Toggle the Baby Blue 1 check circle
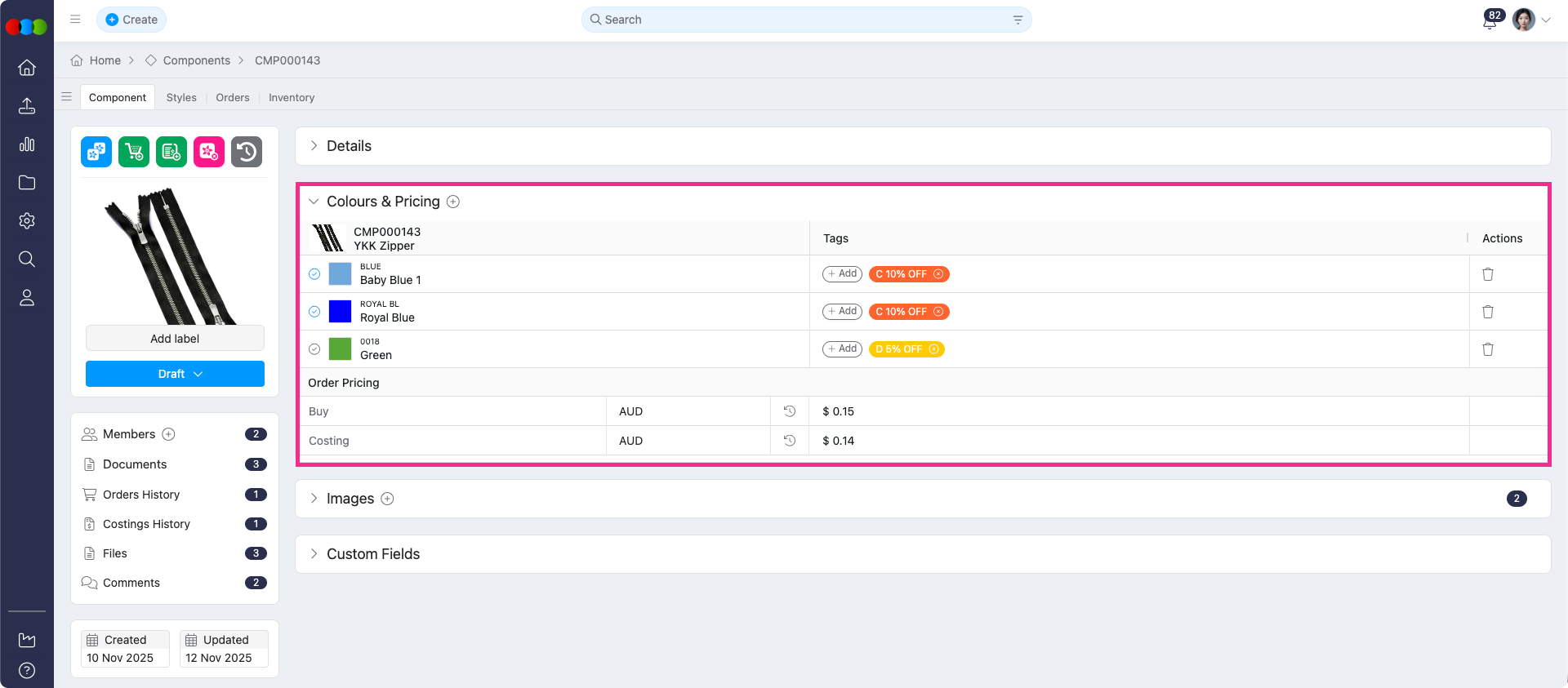 (314, 274)
